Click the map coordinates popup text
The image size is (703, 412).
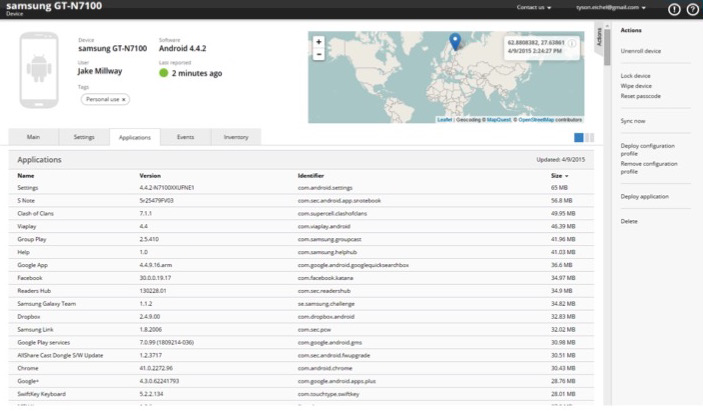(536, 47)
